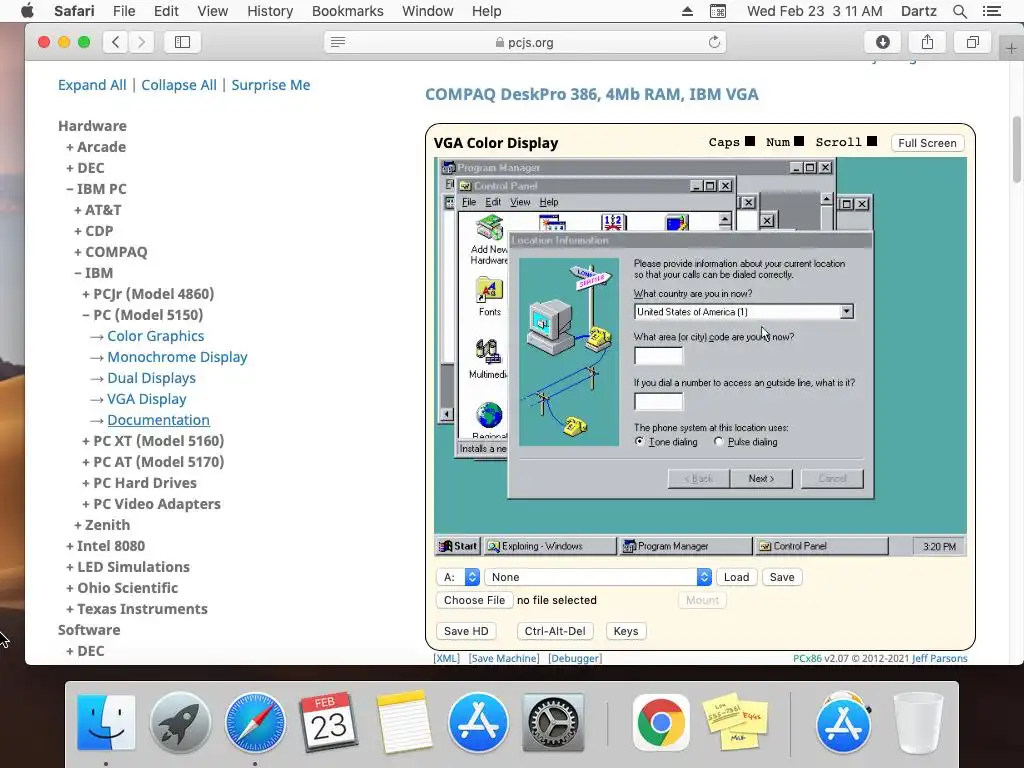Click the outside line number field
The height and width of the screenshot is (768, 1024).
pyautogui.click(x=658, y=401)
